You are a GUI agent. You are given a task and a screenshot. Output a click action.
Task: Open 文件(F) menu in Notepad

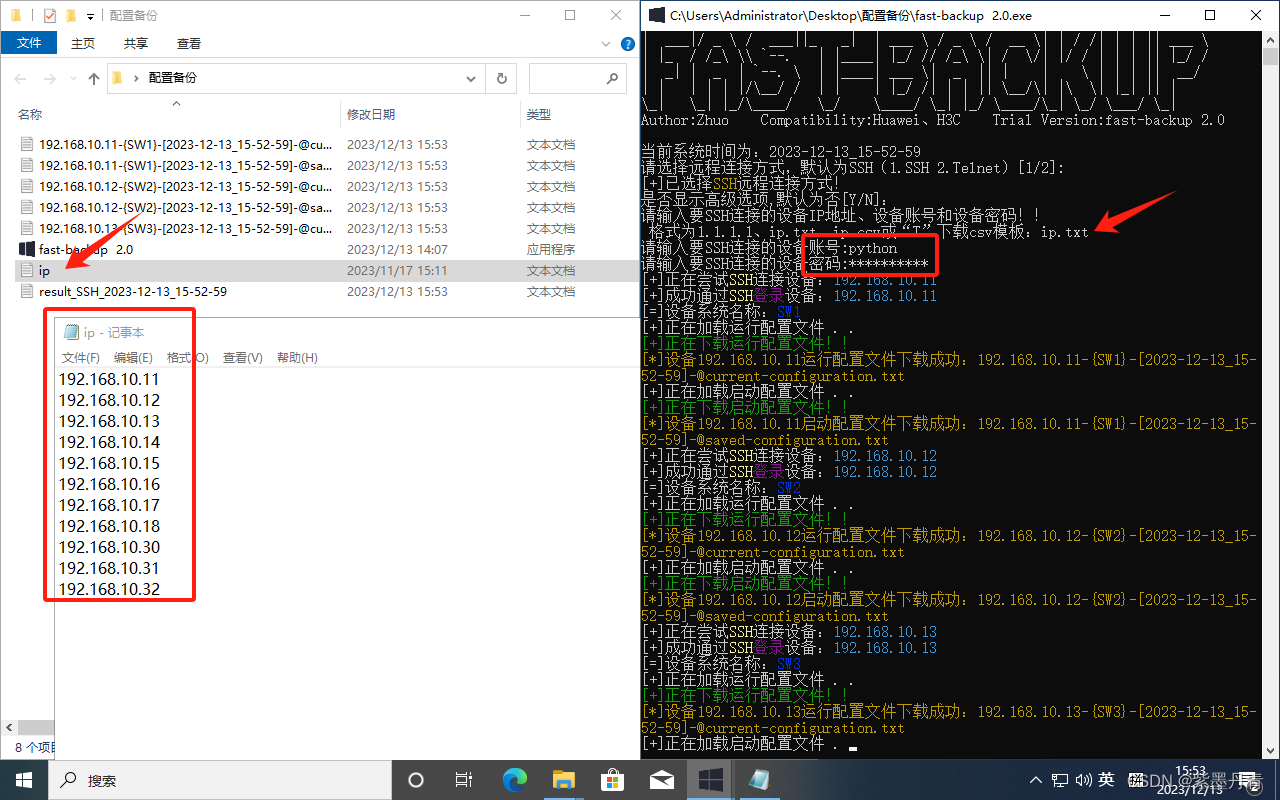pyautogui.click(x=81, y=358)
